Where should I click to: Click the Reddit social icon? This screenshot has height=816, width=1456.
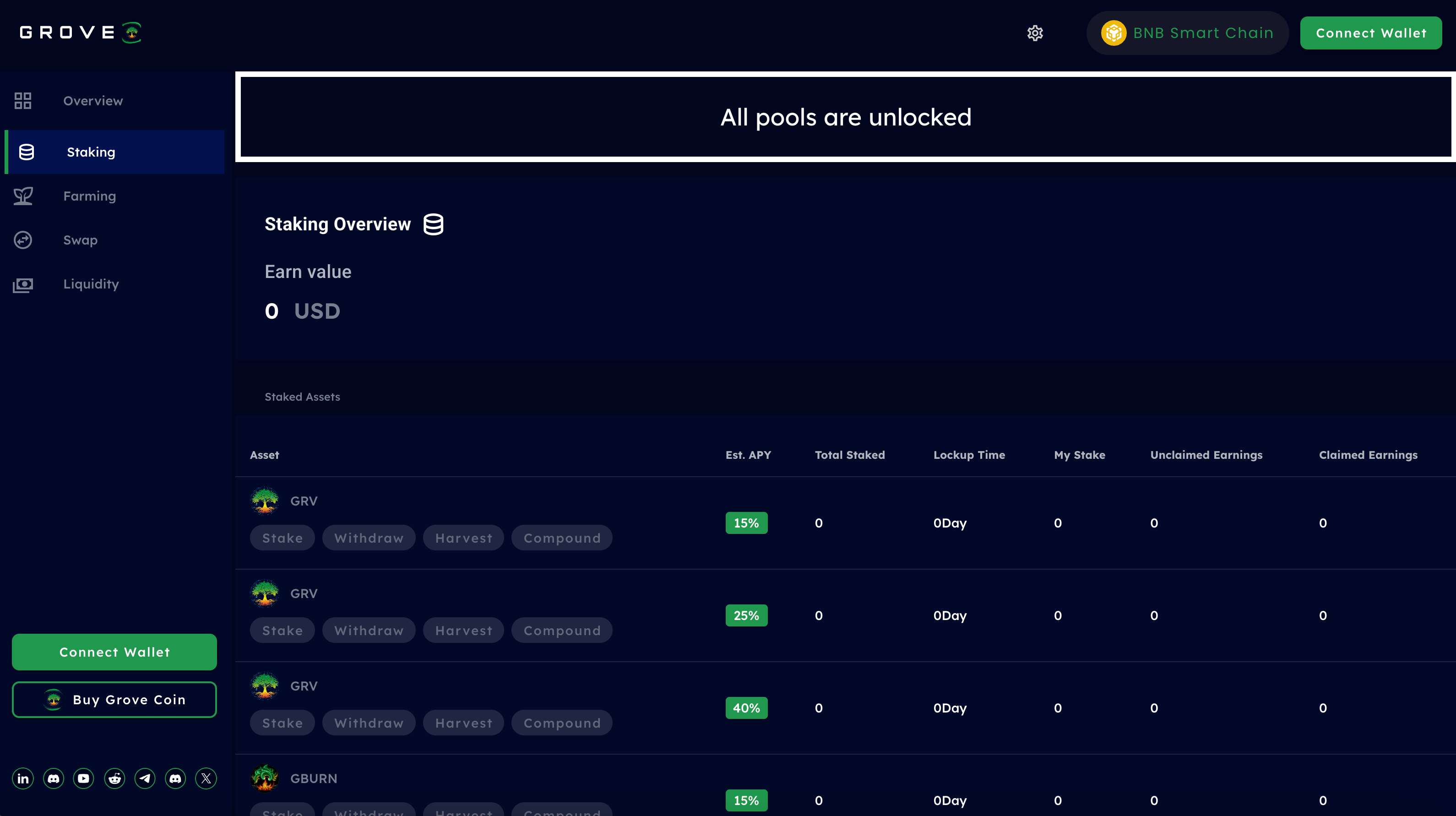tap(114, 779)
